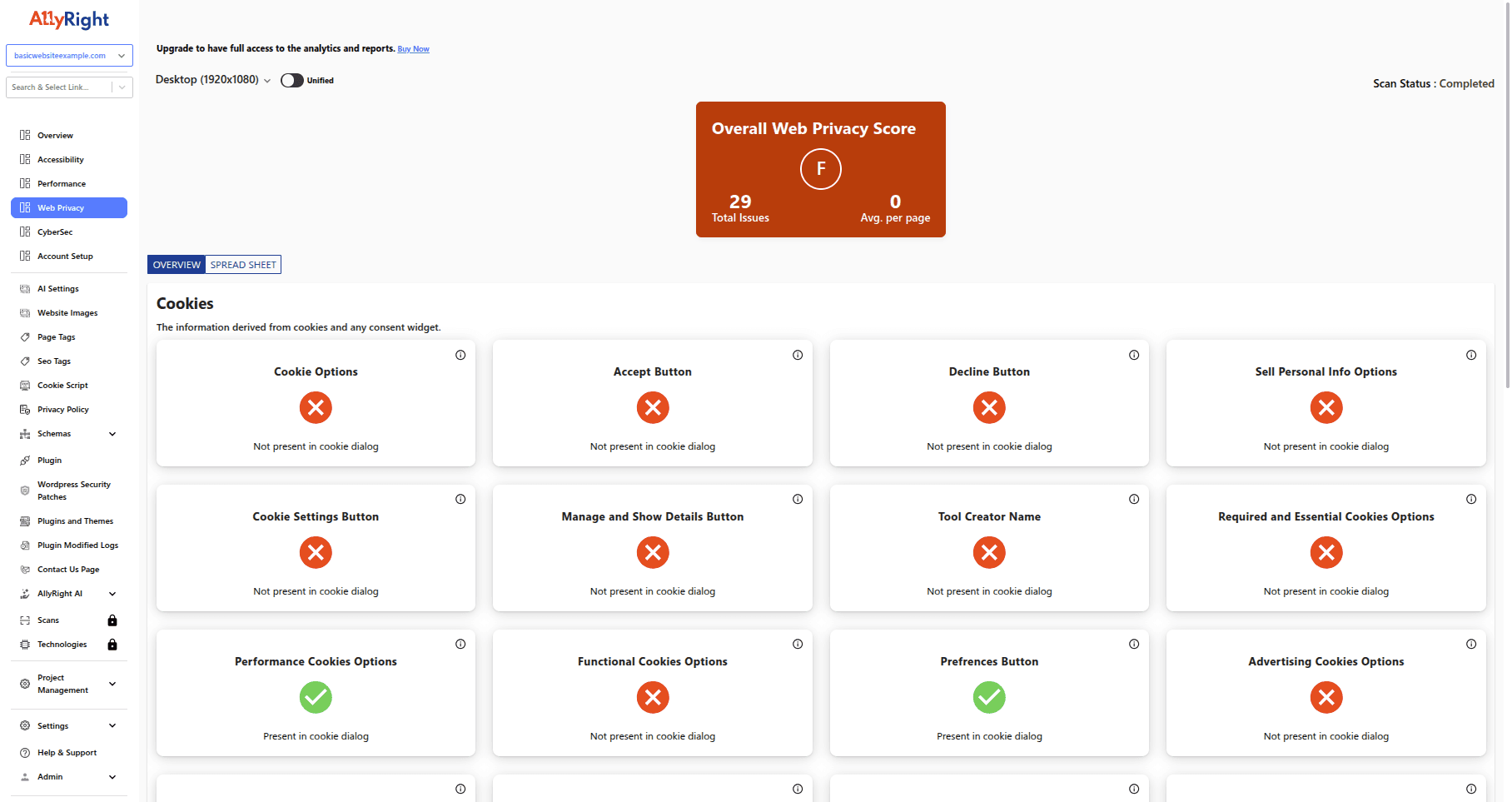Click the AllyRight logo

(x=70, y=18)
